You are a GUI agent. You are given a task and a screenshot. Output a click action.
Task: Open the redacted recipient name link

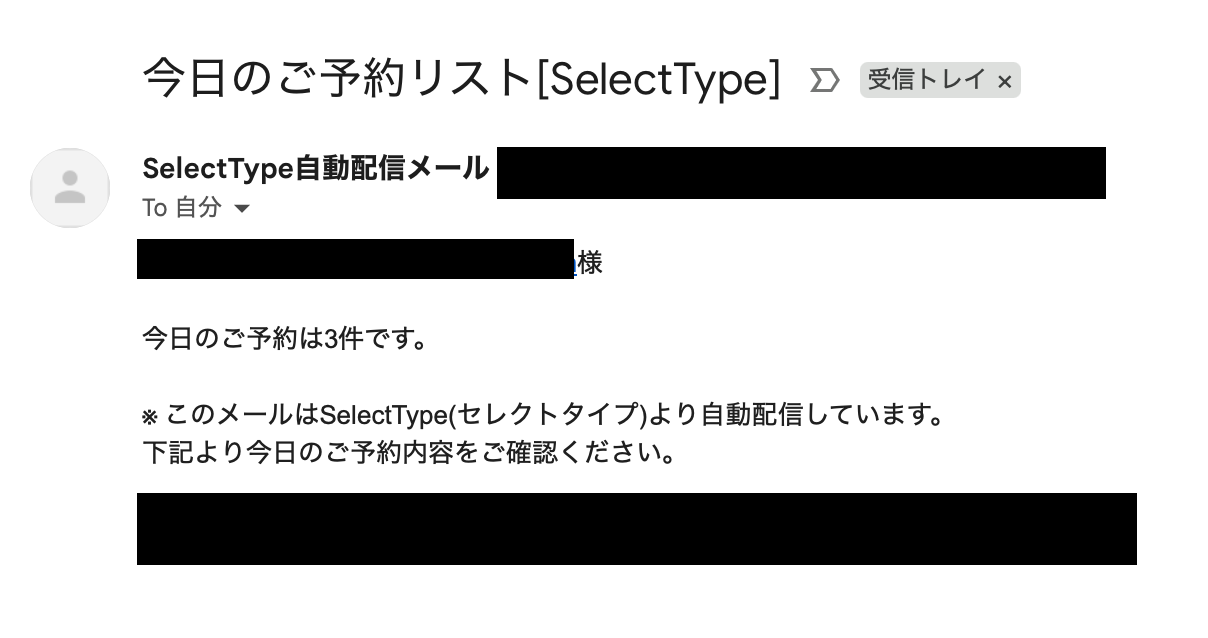point(355,259)
